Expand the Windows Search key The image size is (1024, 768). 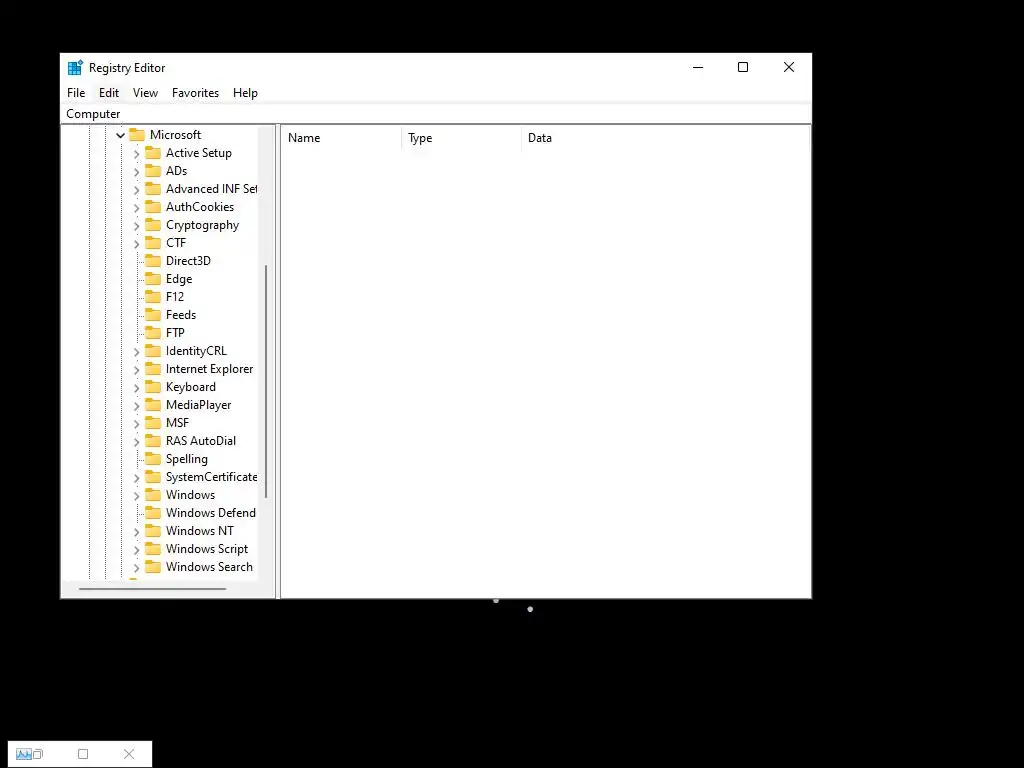pos(136,568)
